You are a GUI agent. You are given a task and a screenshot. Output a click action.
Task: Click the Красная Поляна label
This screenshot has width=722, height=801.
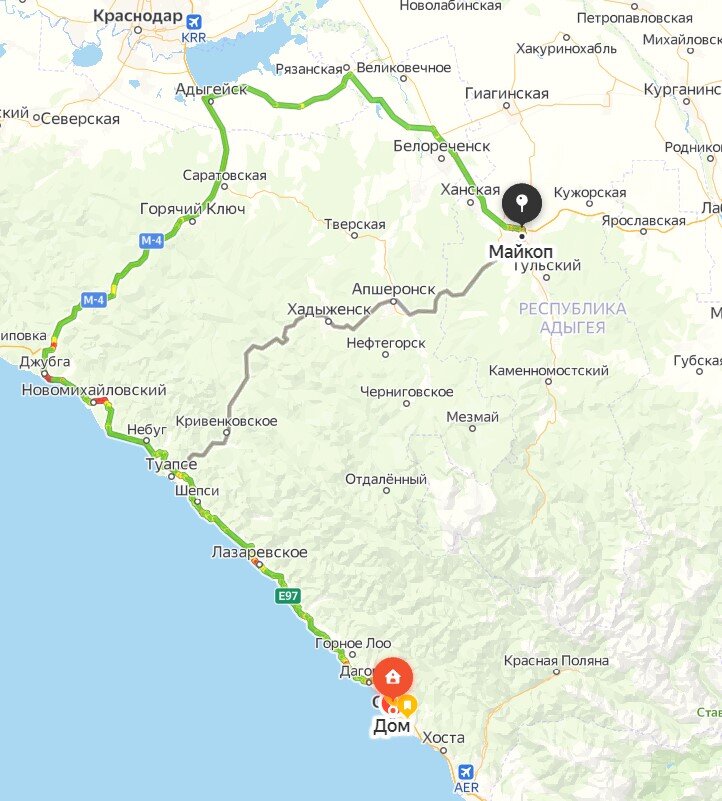tap(556, 661)
